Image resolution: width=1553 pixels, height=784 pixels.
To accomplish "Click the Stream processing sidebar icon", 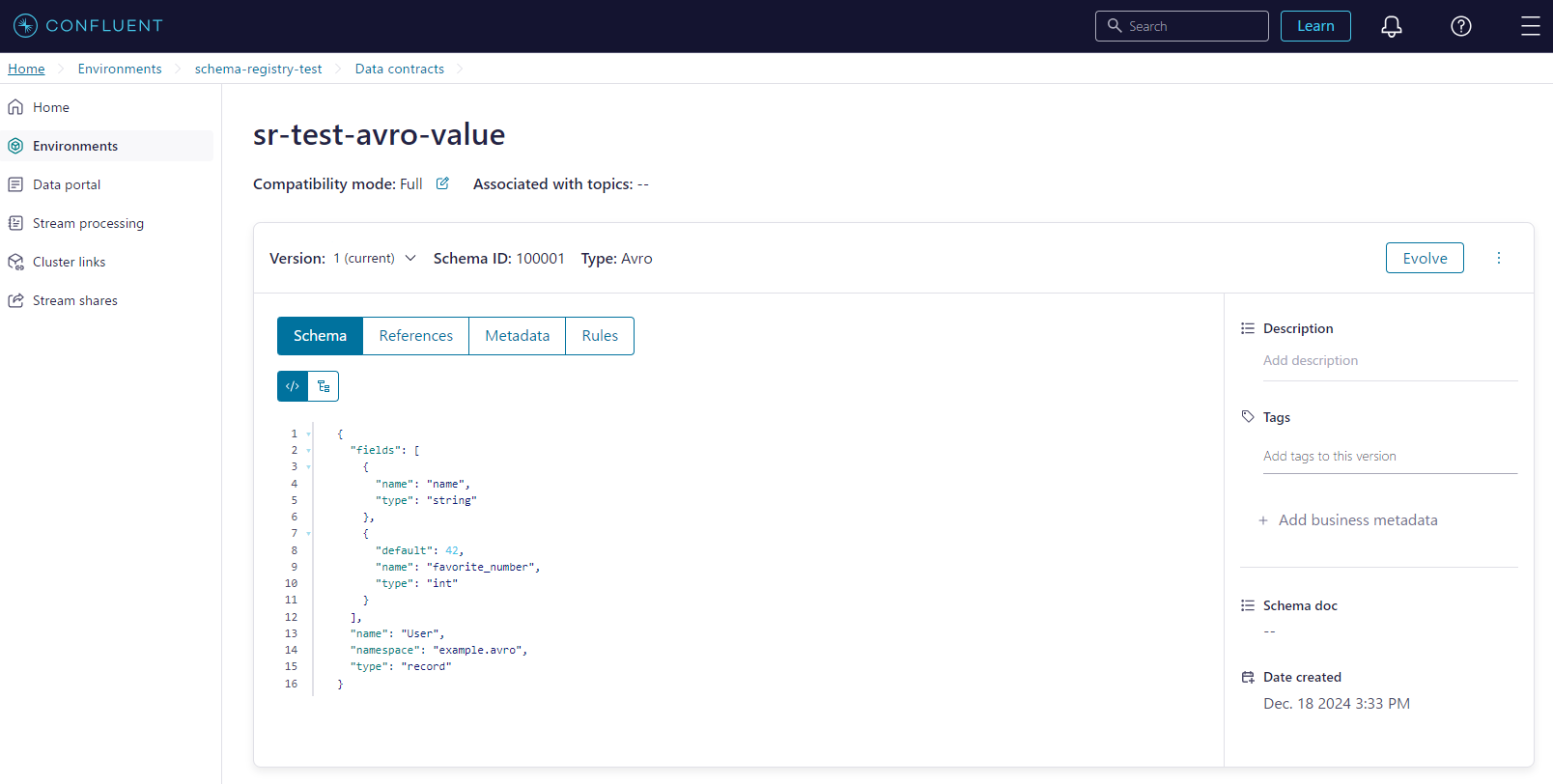I will coord(15,223).
